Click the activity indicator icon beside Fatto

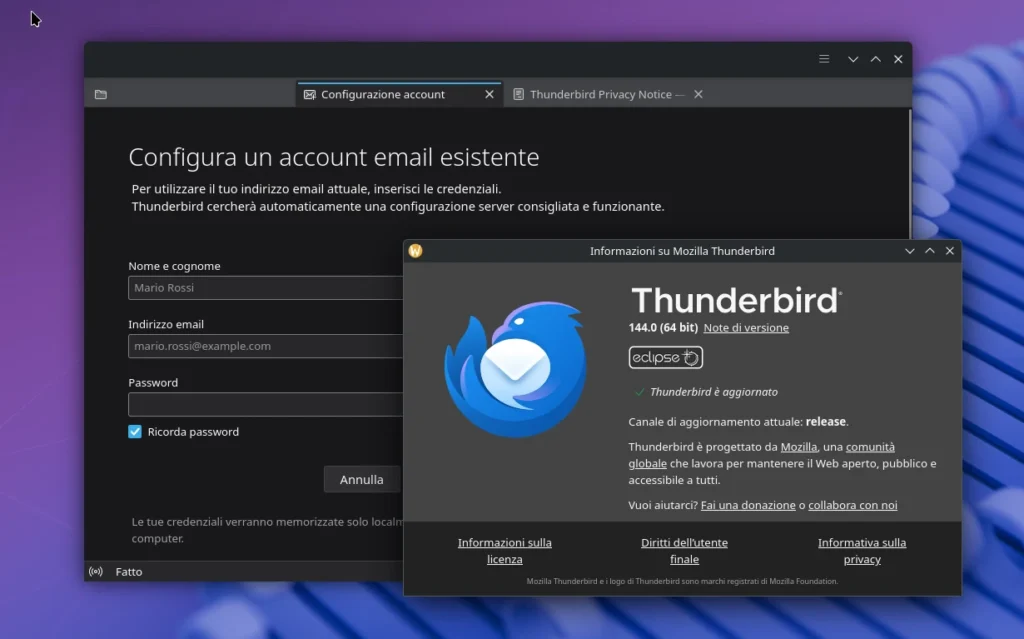[x=95, y=571]
